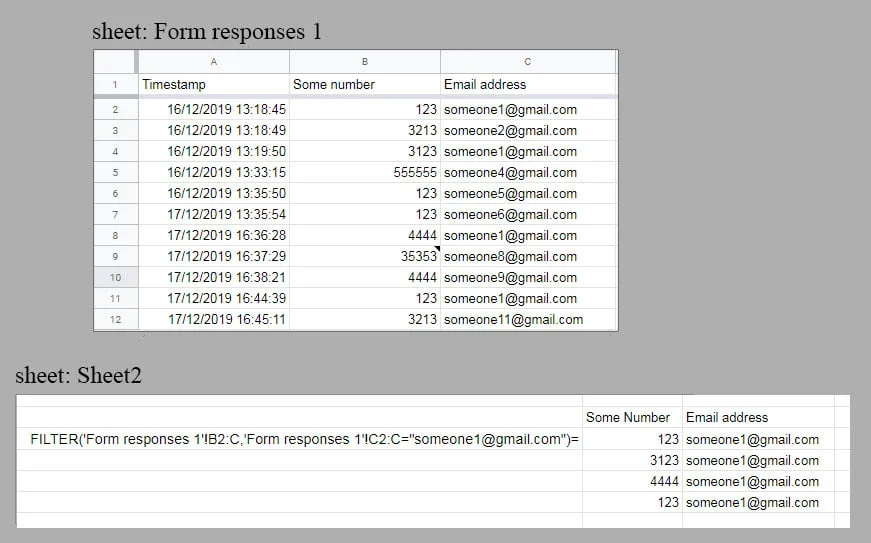Click the Timestamp header cell

214,84
